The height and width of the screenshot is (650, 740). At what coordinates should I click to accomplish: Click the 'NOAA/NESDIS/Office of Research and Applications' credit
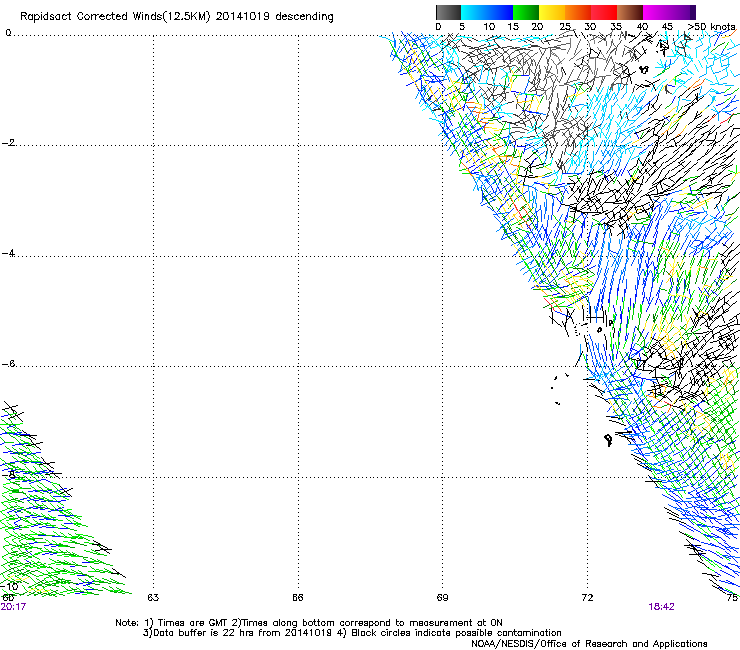589,644
